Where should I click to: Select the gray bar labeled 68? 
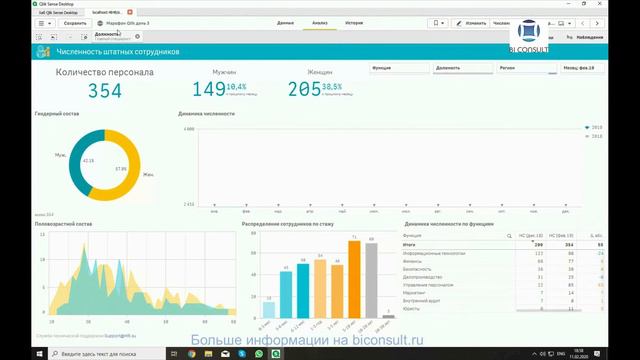click(371, 281)
